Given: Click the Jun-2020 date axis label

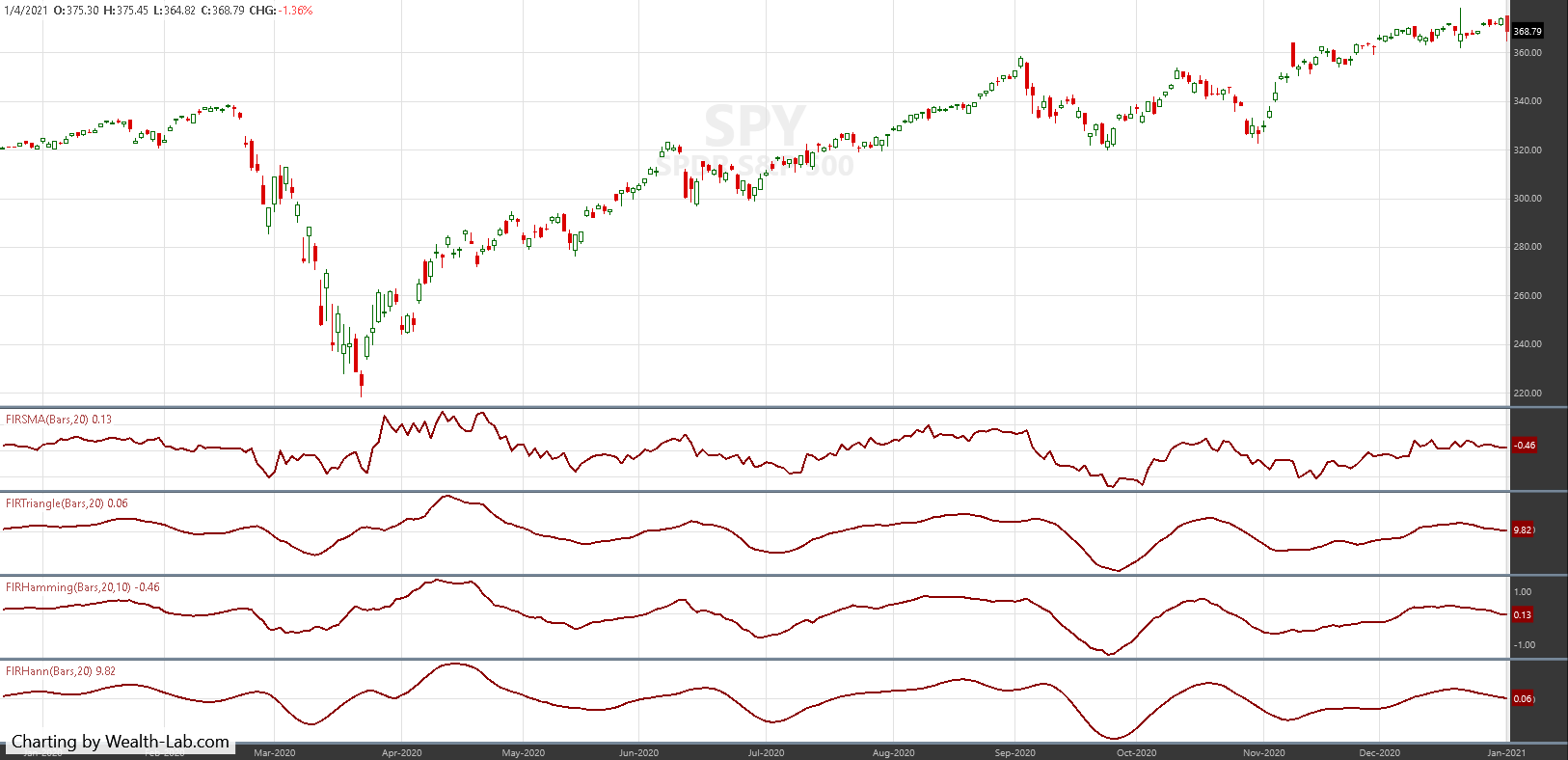Looking at the screenshot, I should pos(638,752).
